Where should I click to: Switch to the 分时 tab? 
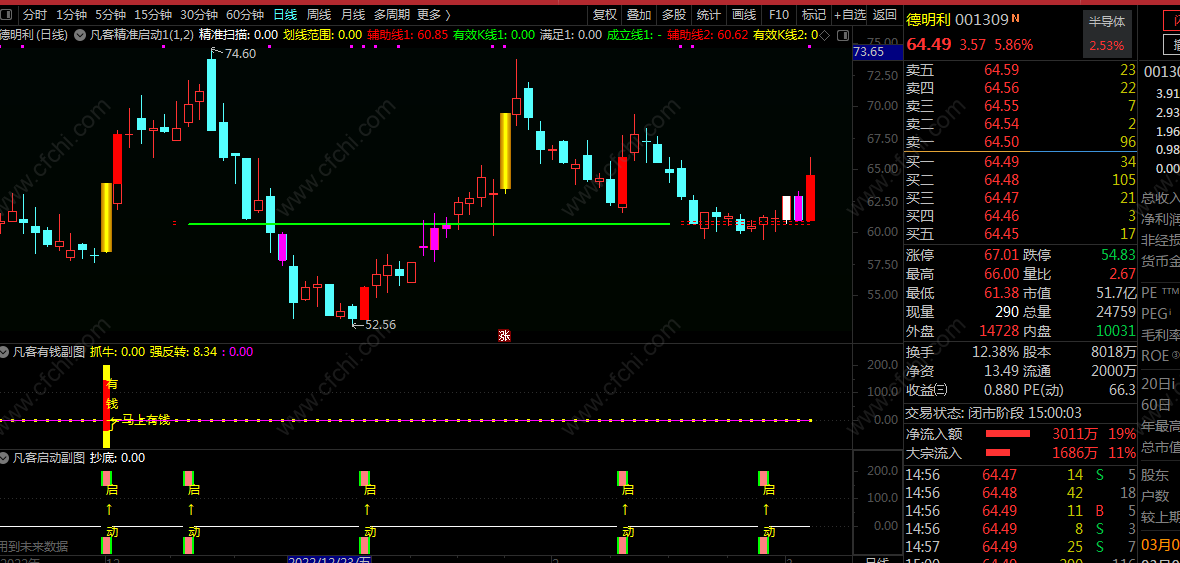tap(35, 14)
